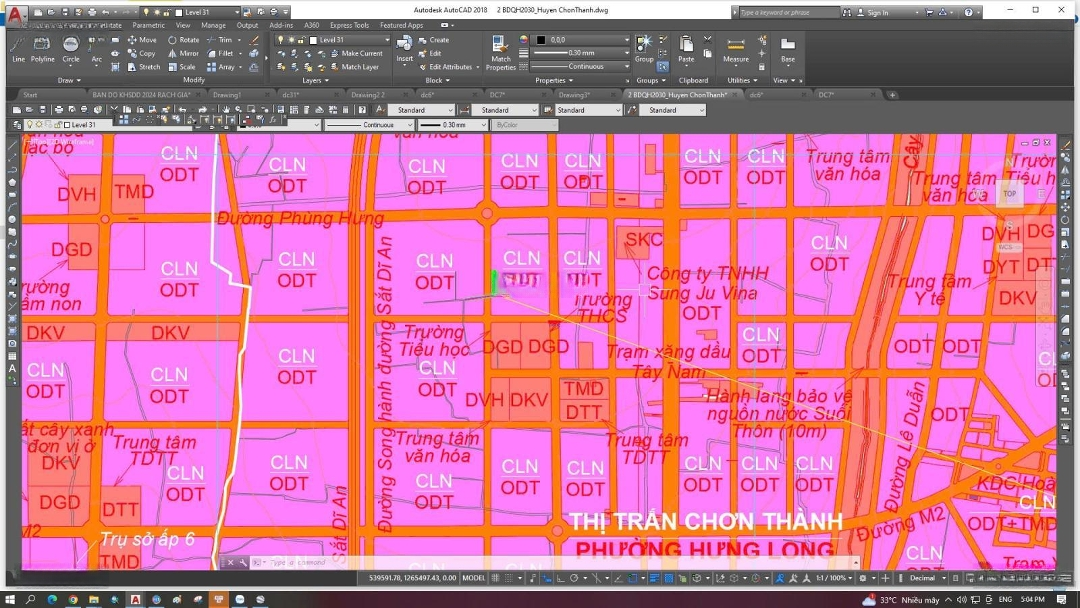The width and height of the screenshot is (1080, 608).
Task: Click the Group objects icon
Action: [643, 48]
